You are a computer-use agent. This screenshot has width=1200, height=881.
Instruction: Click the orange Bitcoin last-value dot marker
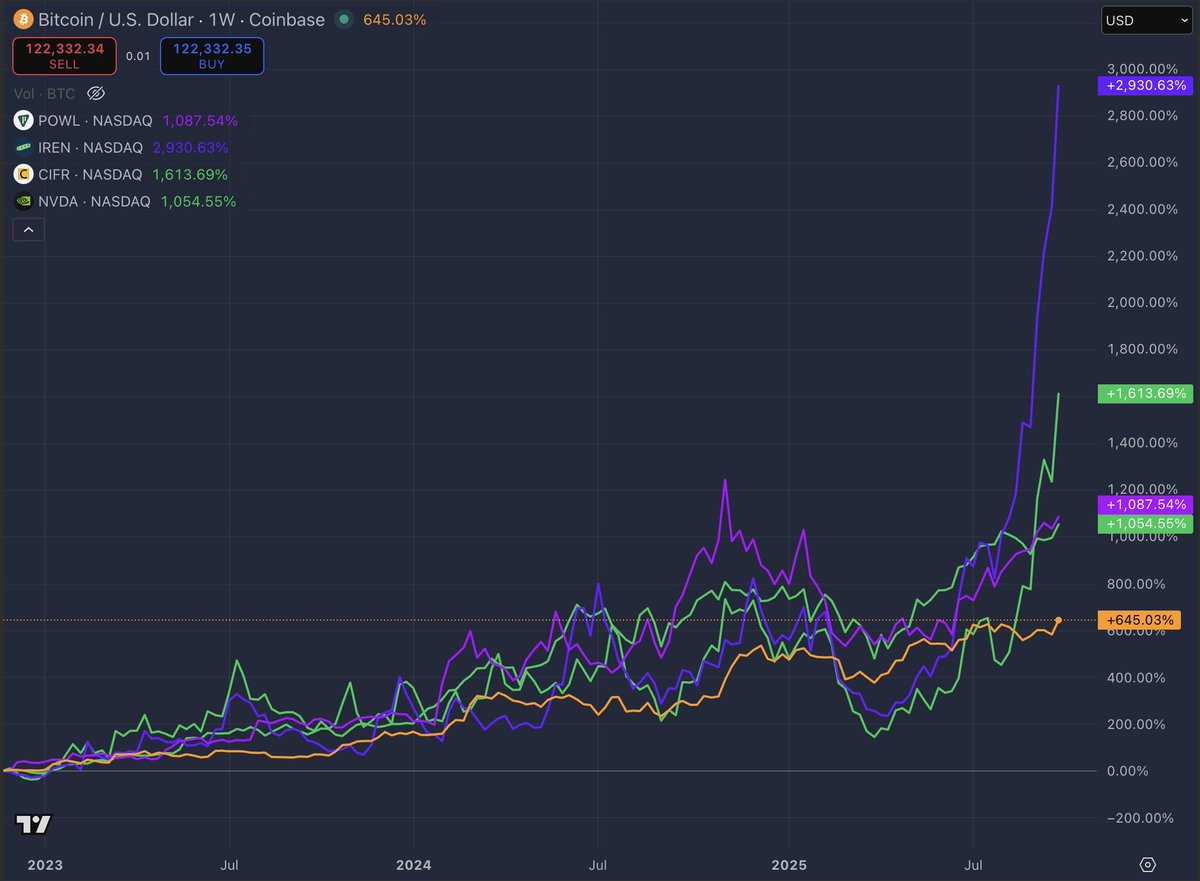point(1059,620)
